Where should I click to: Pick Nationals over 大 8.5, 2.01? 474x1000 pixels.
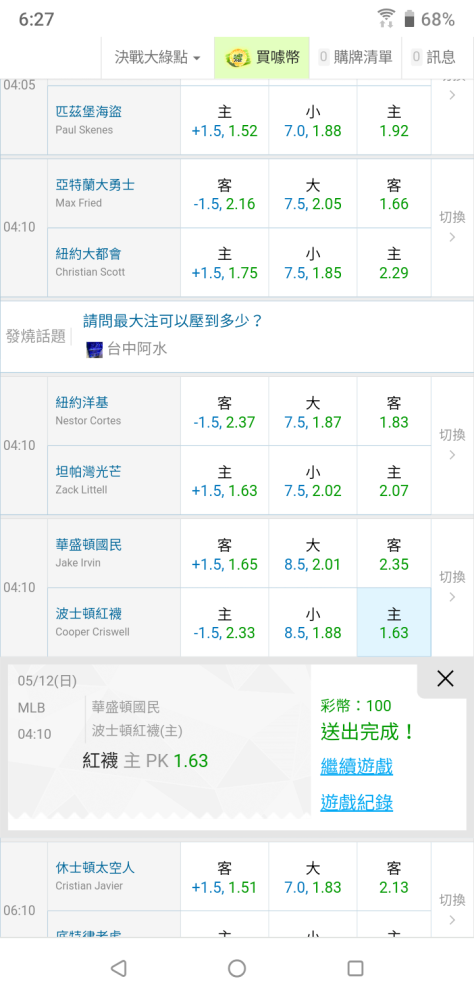(313, 554)
